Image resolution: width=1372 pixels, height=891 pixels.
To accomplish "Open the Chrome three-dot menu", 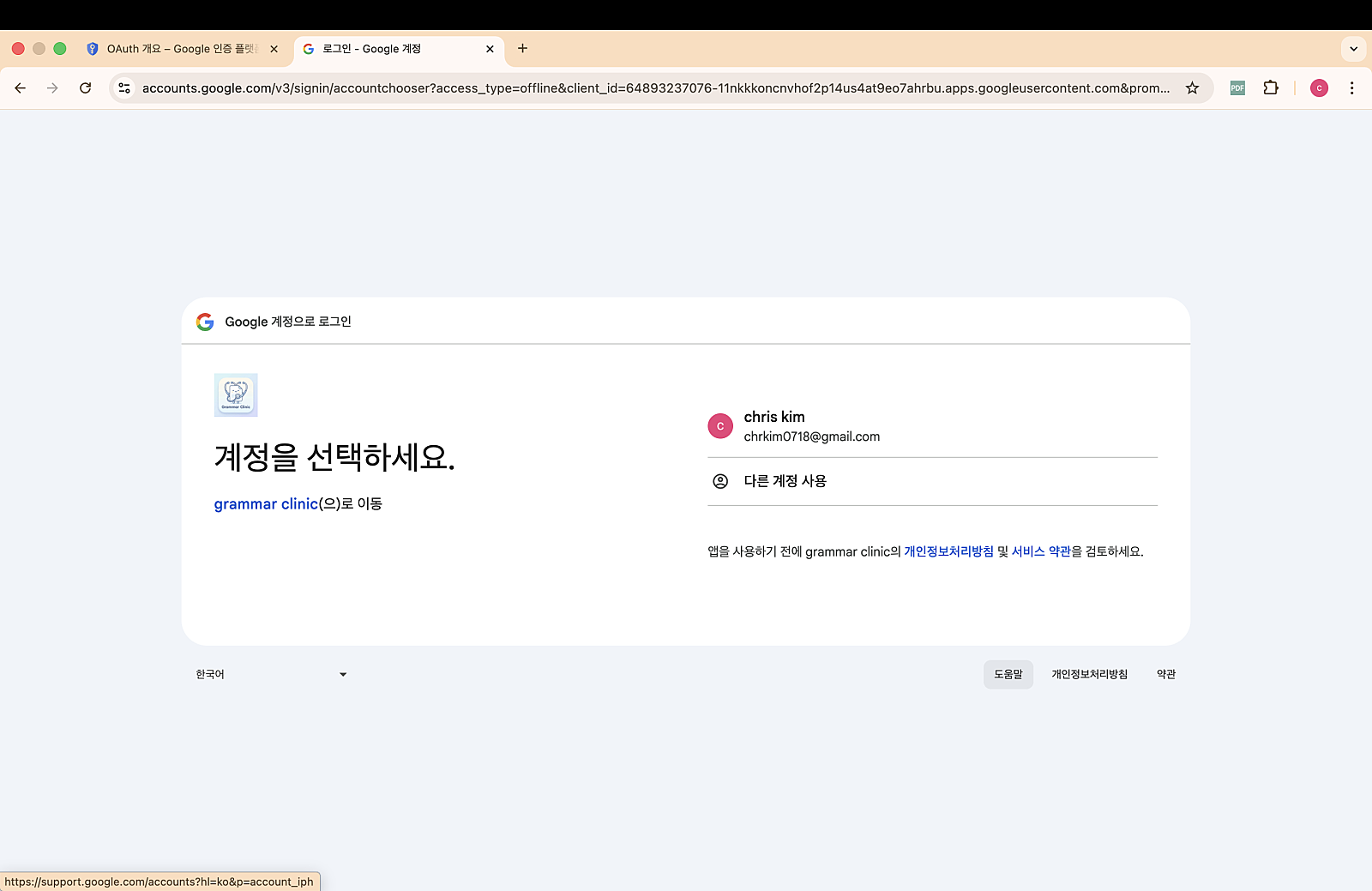I will [1351, 88].
